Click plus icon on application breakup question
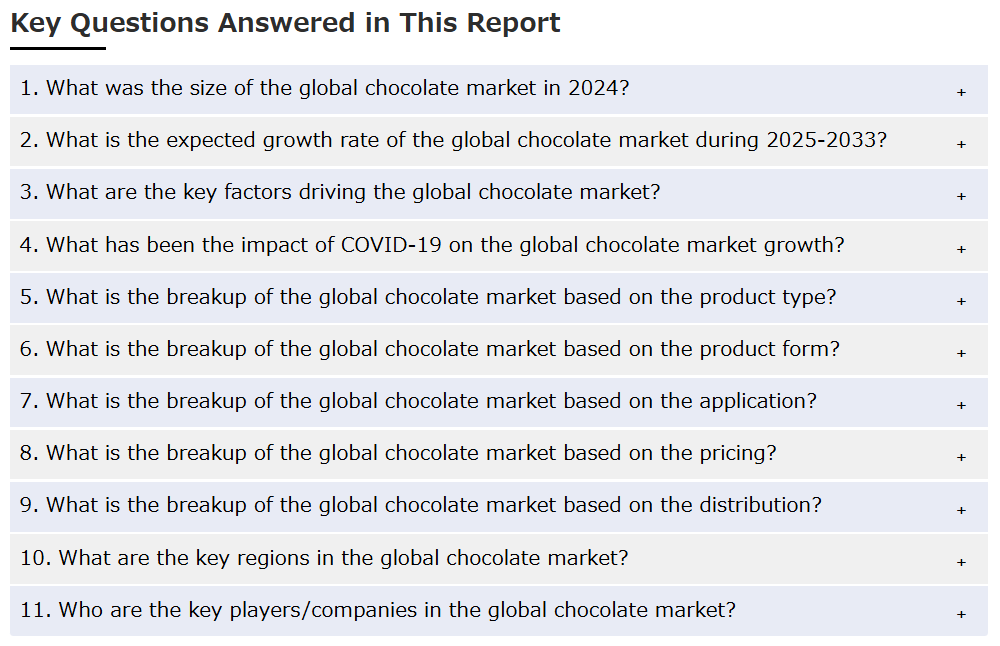 (961, 405)
